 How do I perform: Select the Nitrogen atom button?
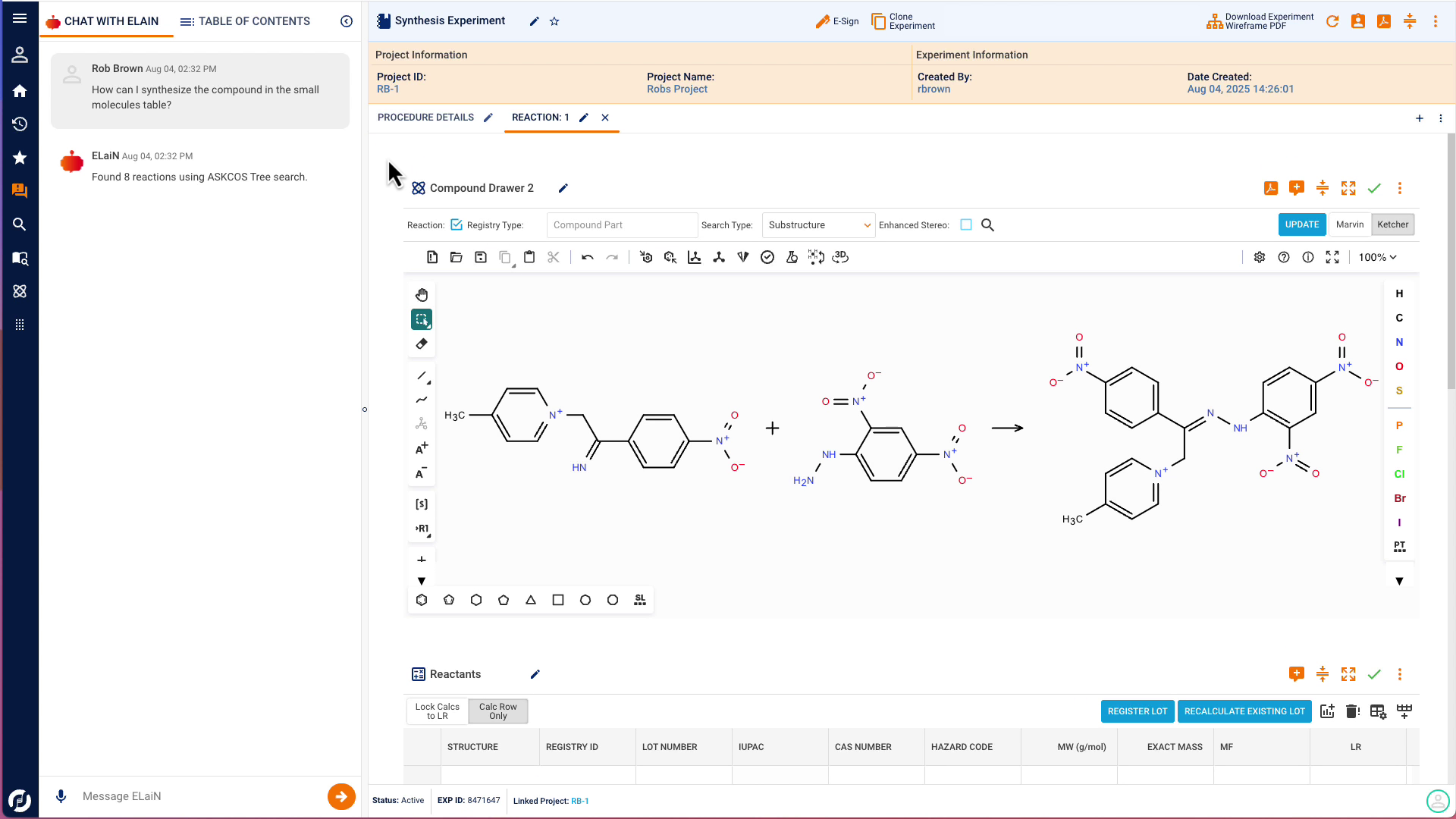click(1399, 342)
